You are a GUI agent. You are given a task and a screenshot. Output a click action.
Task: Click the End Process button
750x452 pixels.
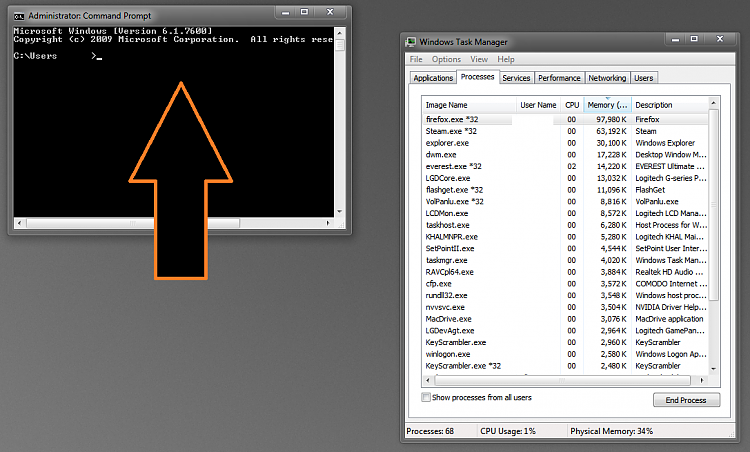click(686, 400)
